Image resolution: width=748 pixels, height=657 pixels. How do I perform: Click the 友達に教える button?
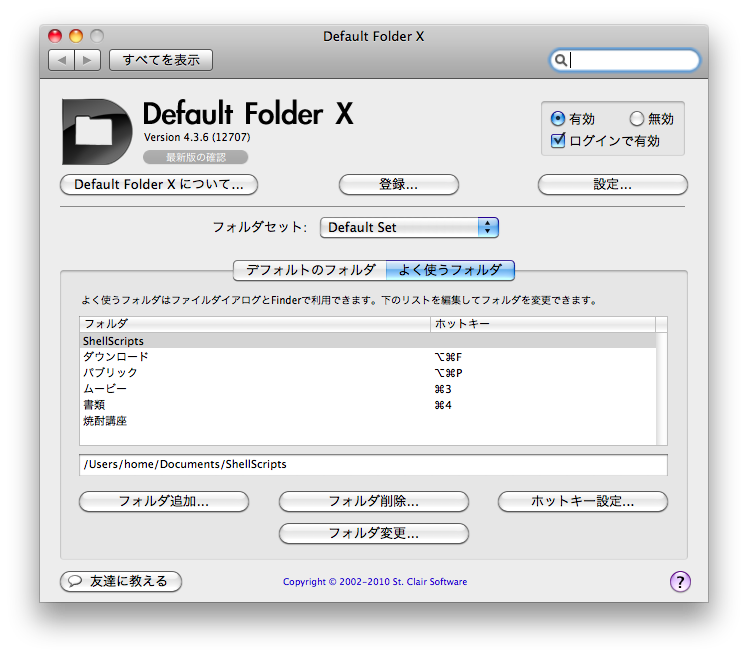(121, 581)
